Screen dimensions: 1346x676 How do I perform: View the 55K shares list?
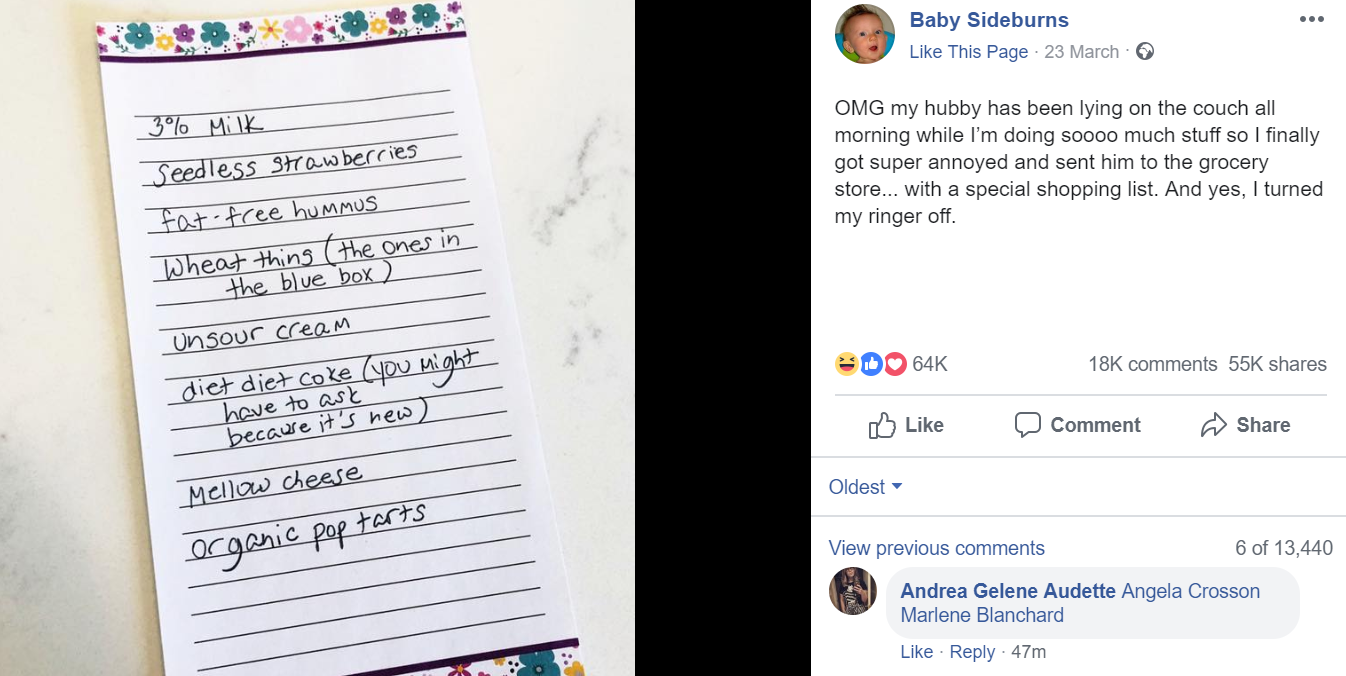point(1277,364)
